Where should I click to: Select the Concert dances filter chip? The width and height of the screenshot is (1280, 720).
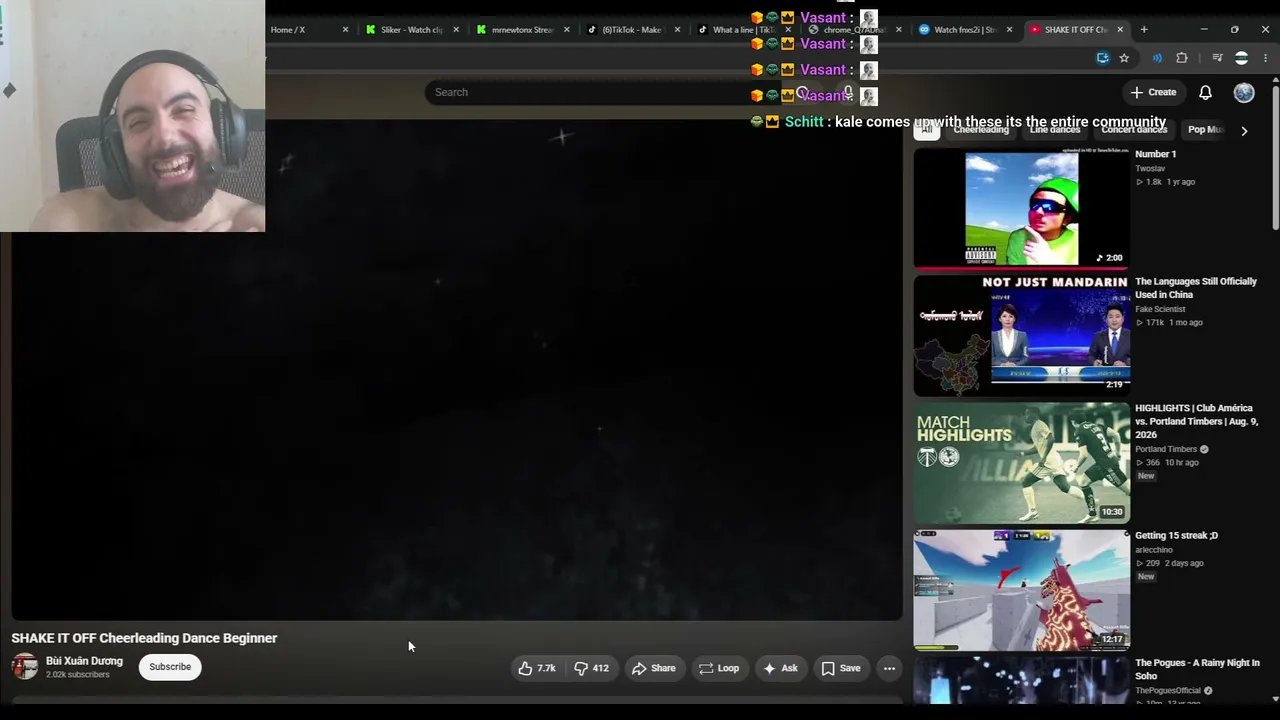click(1134, 130)
